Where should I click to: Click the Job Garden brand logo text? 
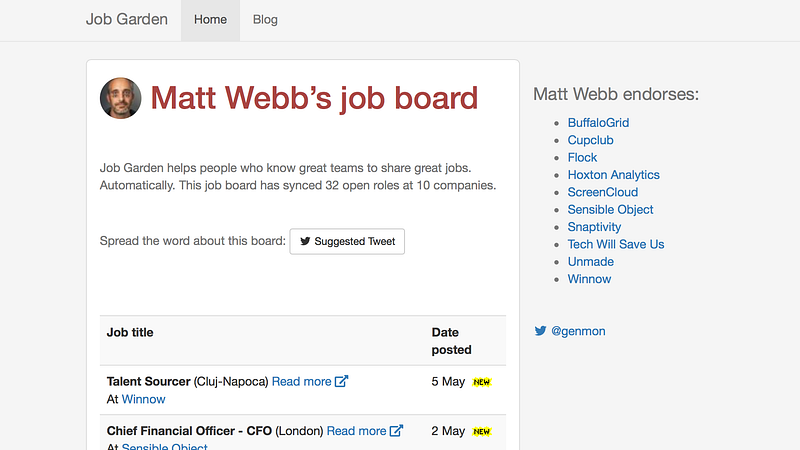[127, 20]
